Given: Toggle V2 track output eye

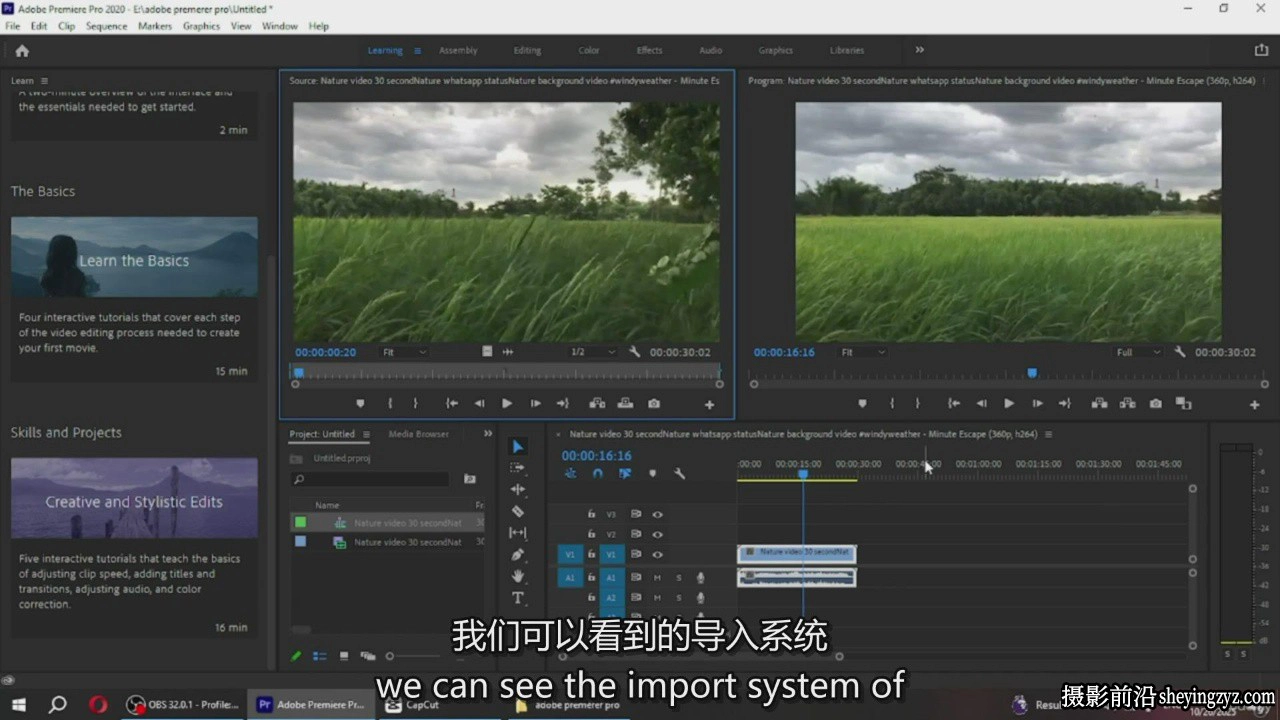Looking at the screenshot, I should click(657, 534).
